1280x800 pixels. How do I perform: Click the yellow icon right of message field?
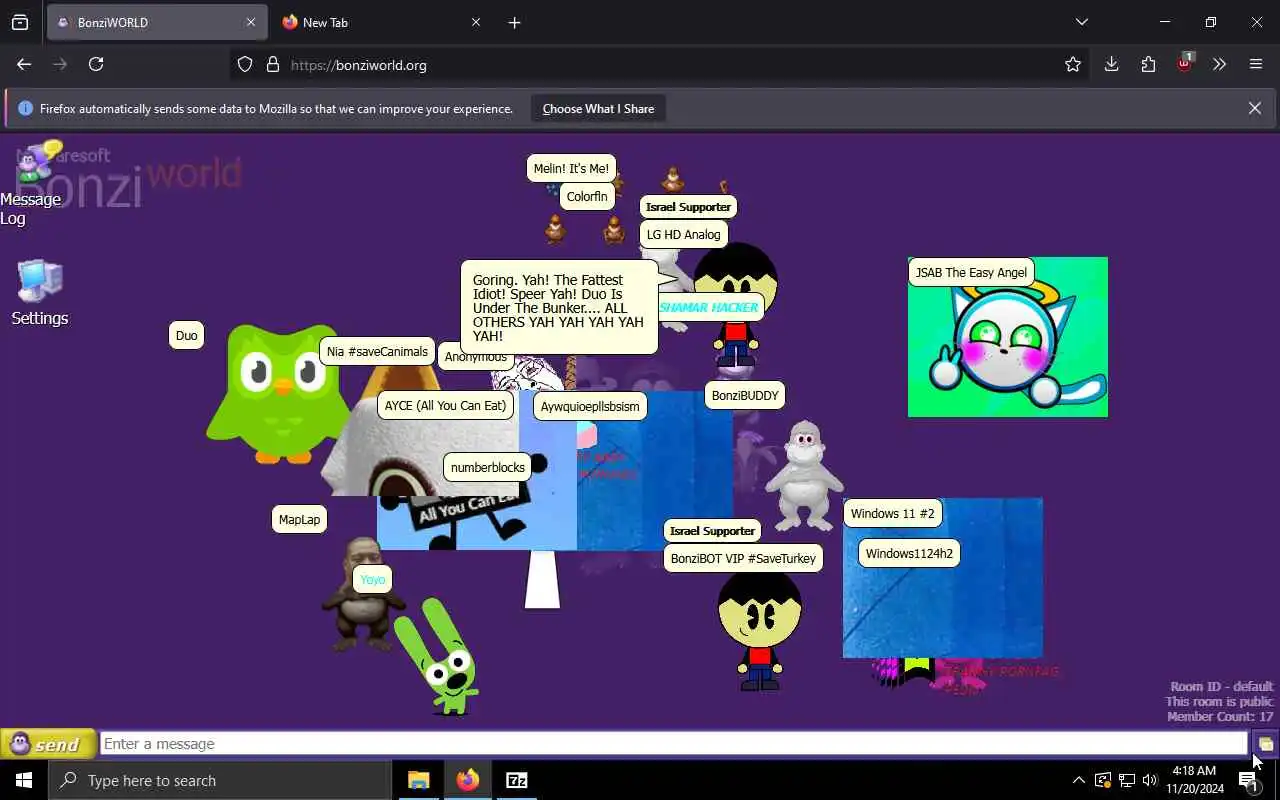click(1265, 744)
